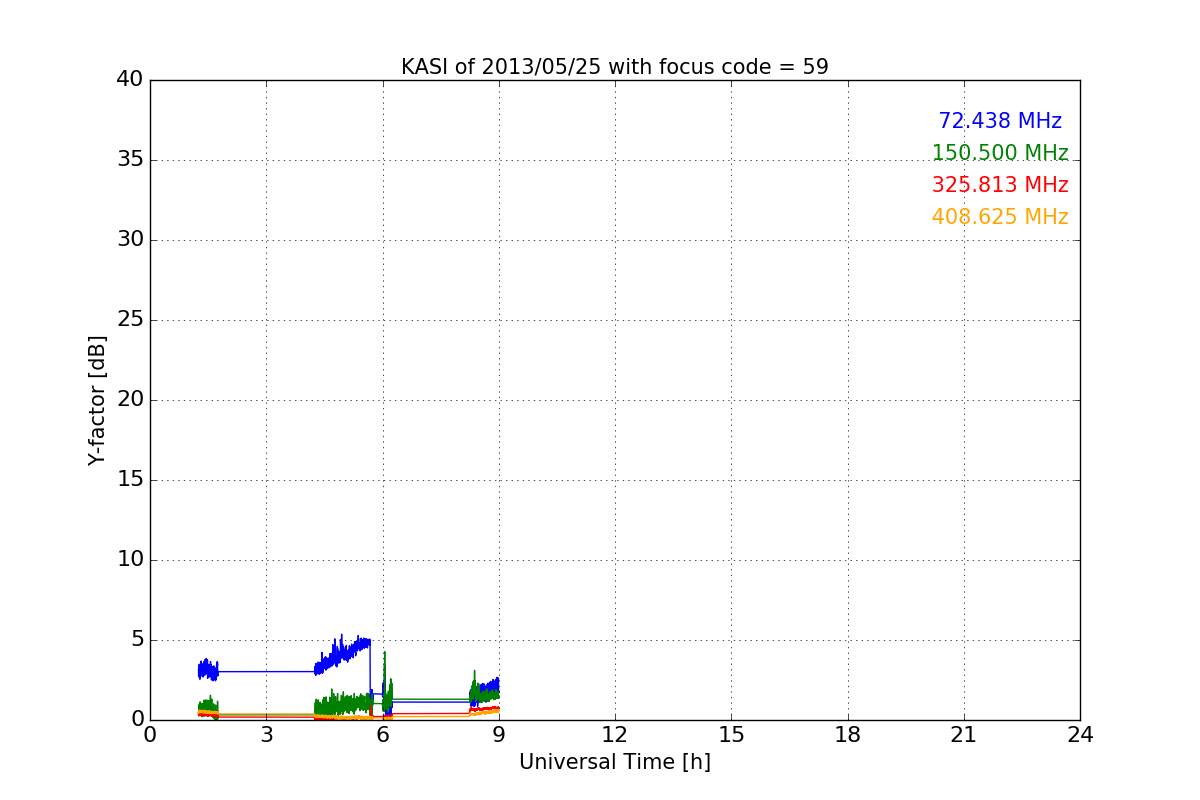
Task: Click the x-axis tick label 9
Action: pyautogui.click(x=499, y=735)
